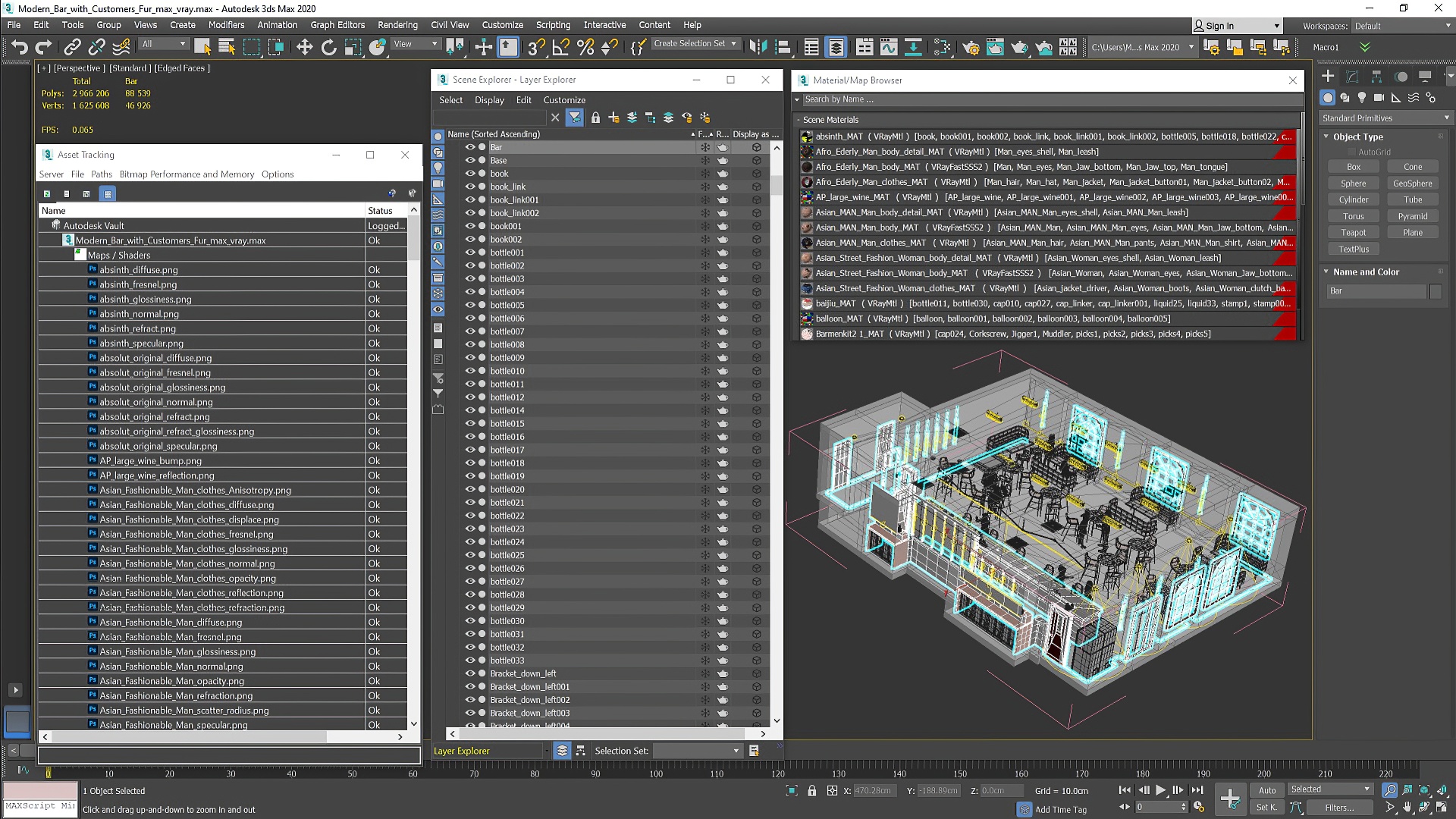
Task: Open the Standard Primitives dropdown
Action: [1385, 118]
